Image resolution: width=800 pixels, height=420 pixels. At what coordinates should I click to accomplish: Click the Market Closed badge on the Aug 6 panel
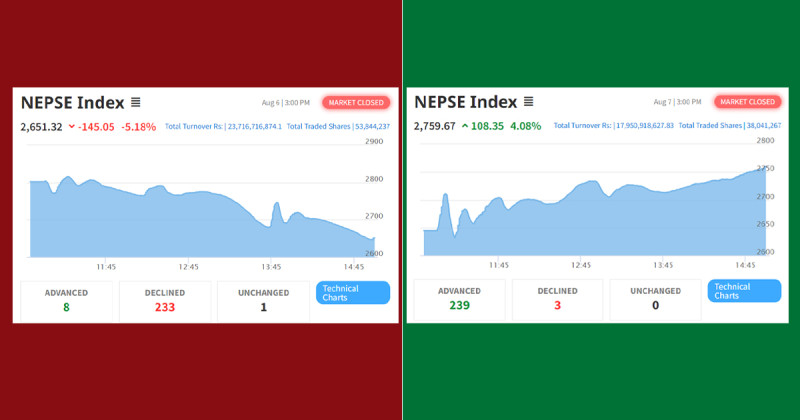[x=356, y=102]
